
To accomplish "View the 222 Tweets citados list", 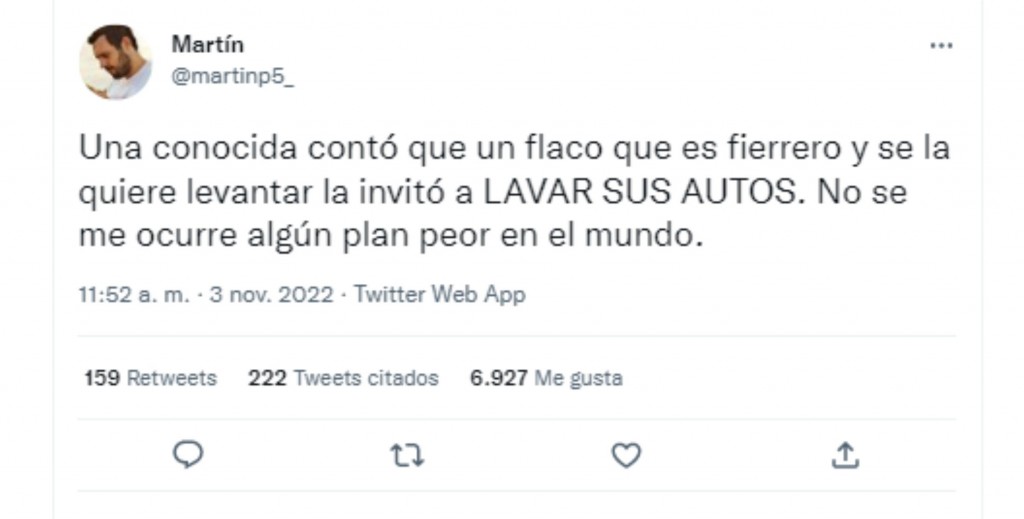I will tap(344, 378).
